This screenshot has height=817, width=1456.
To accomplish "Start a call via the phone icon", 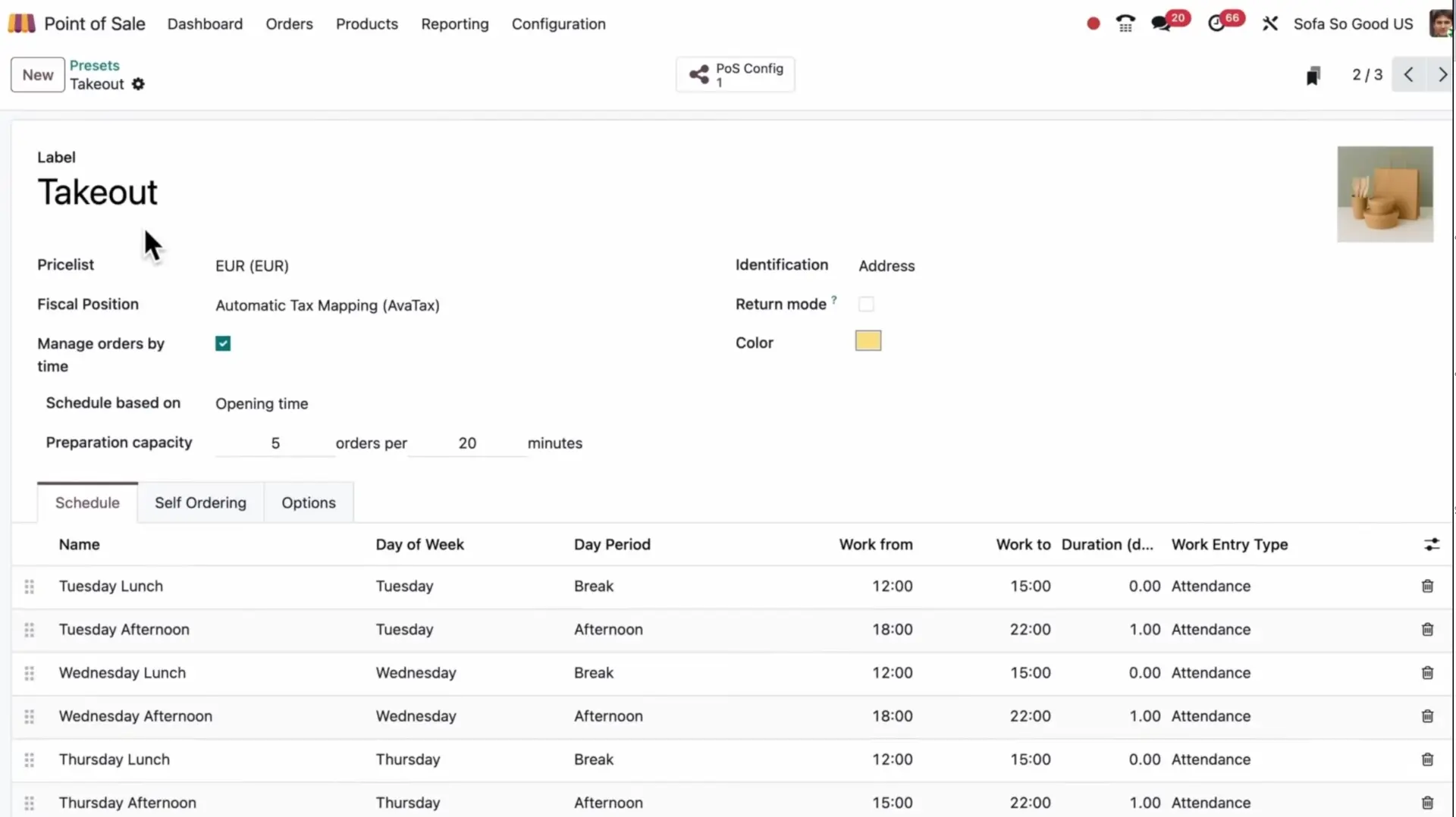I will 1125,23.
